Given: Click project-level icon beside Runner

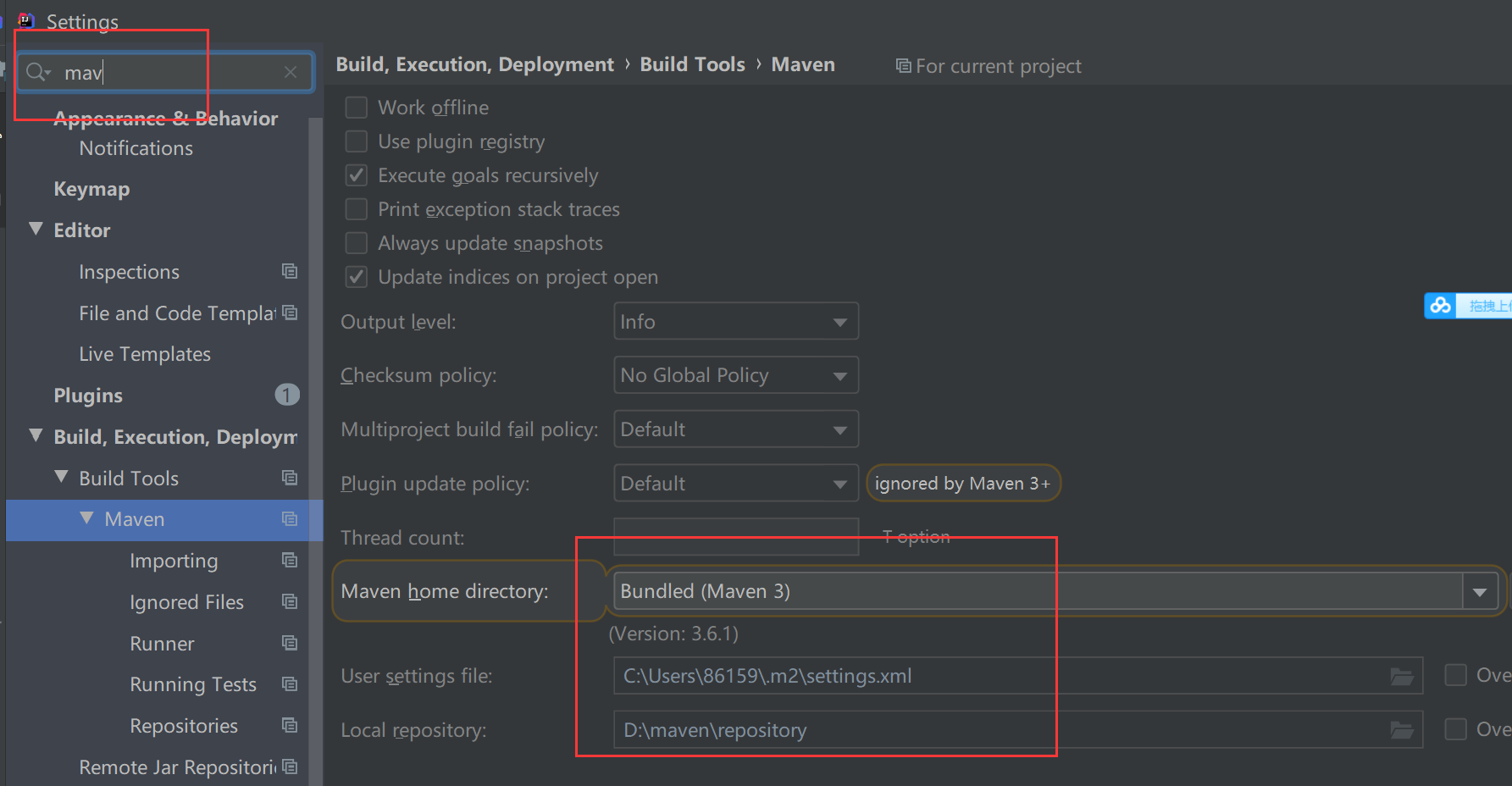Looking at the screenshot, I should coord(290,643).
